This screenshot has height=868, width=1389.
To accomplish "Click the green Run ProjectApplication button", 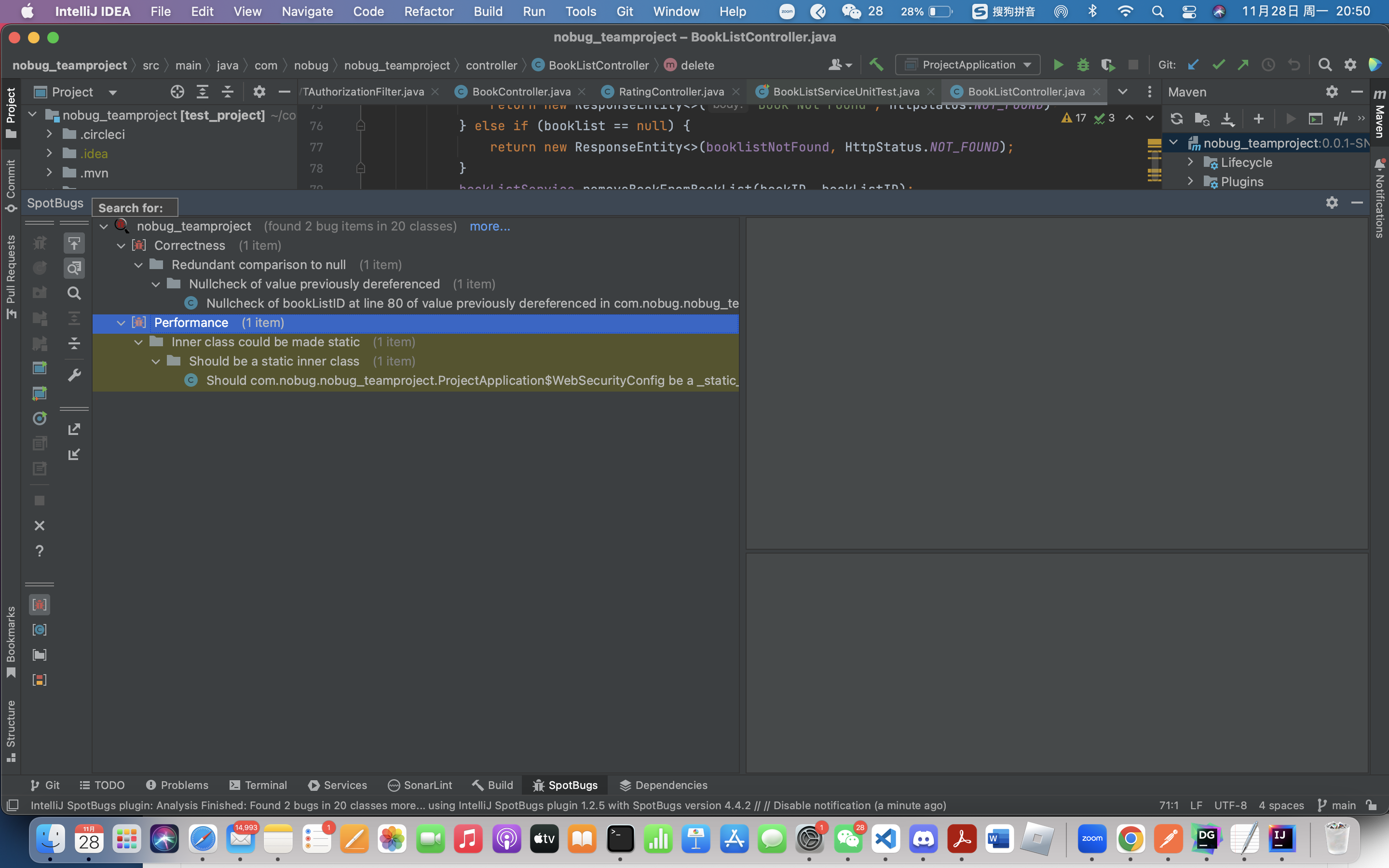I will pos(1058,65).
